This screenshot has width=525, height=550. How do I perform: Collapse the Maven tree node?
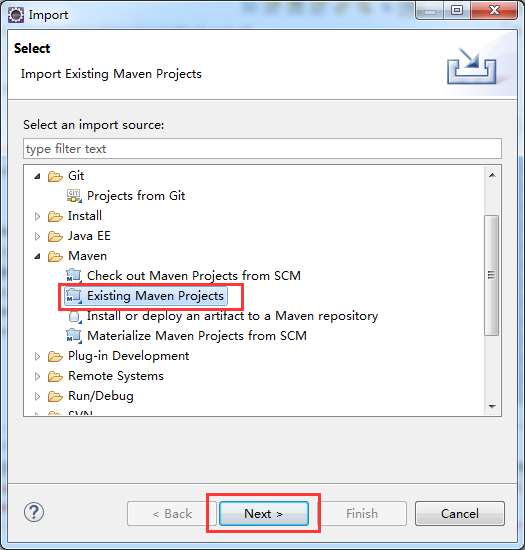[37, 256]
